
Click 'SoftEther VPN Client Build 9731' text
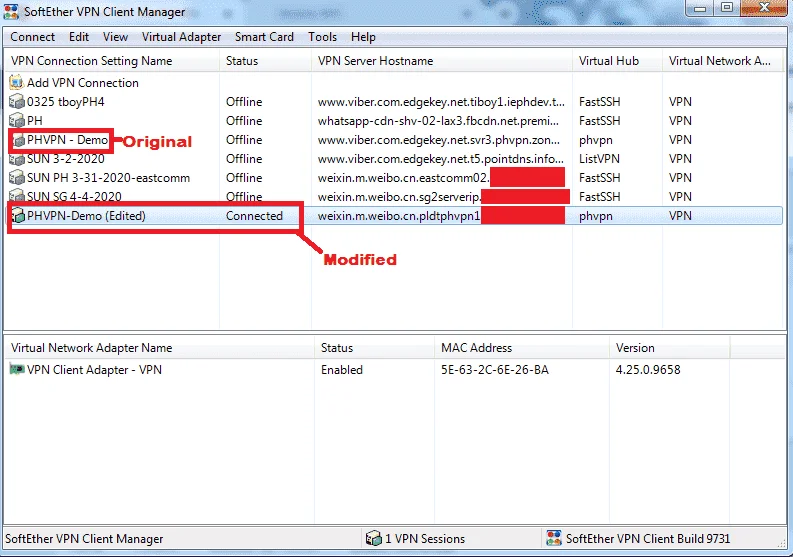click(x=648, y=539)
